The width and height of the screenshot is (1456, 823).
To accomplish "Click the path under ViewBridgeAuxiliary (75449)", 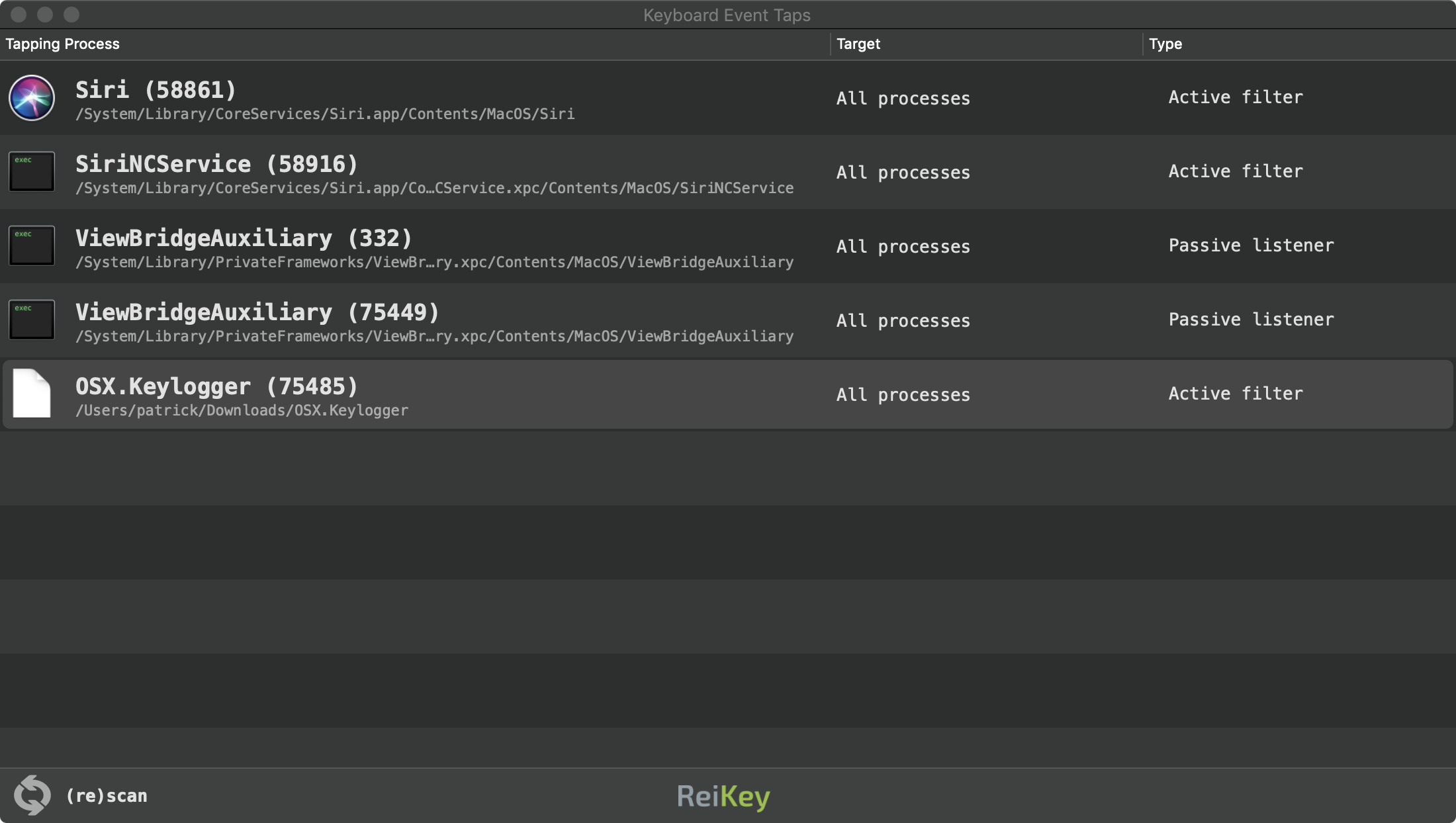I will point(434,337).
